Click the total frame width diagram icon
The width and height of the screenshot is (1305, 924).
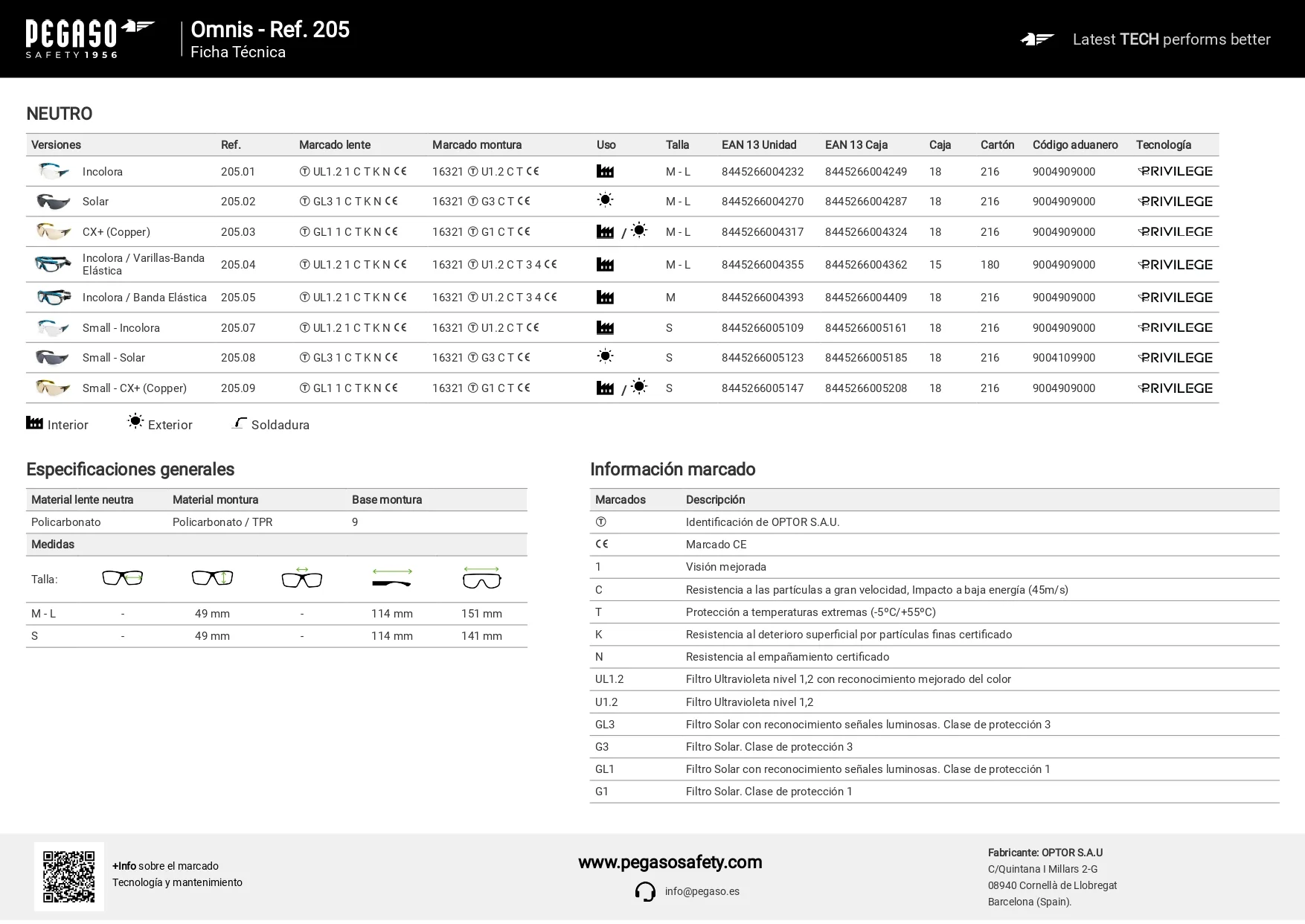point(481,577)
